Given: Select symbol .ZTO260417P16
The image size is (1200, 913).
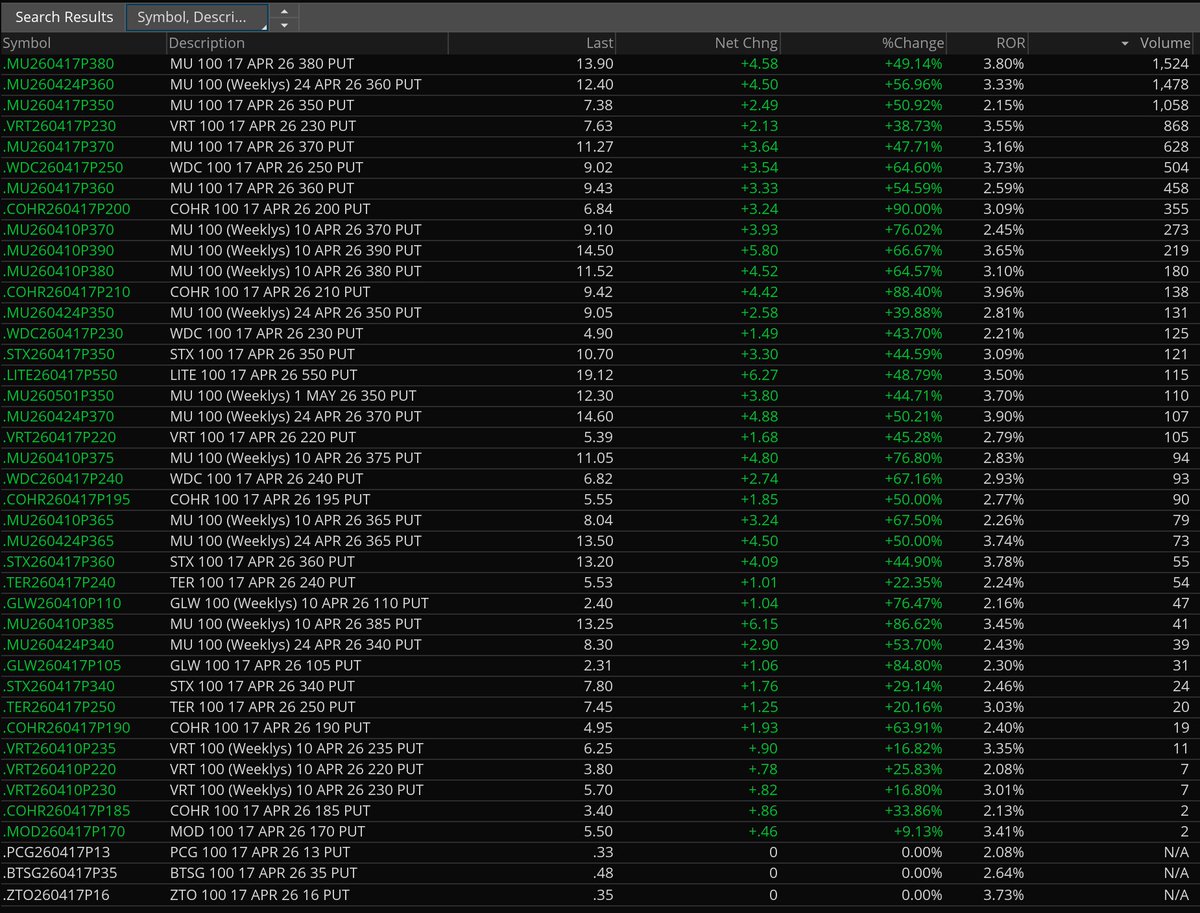Looking at the screenshot, I should pos(56,894).
